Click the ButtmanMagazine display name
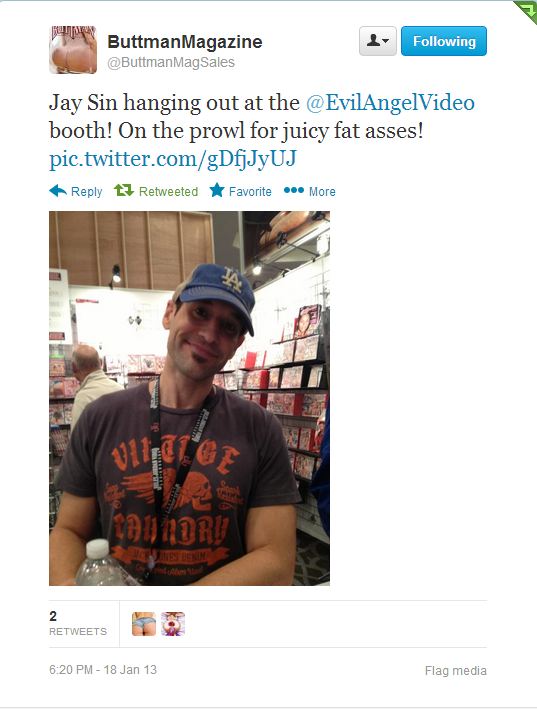This screenshot has width=537, height=709. click(185, 42)
